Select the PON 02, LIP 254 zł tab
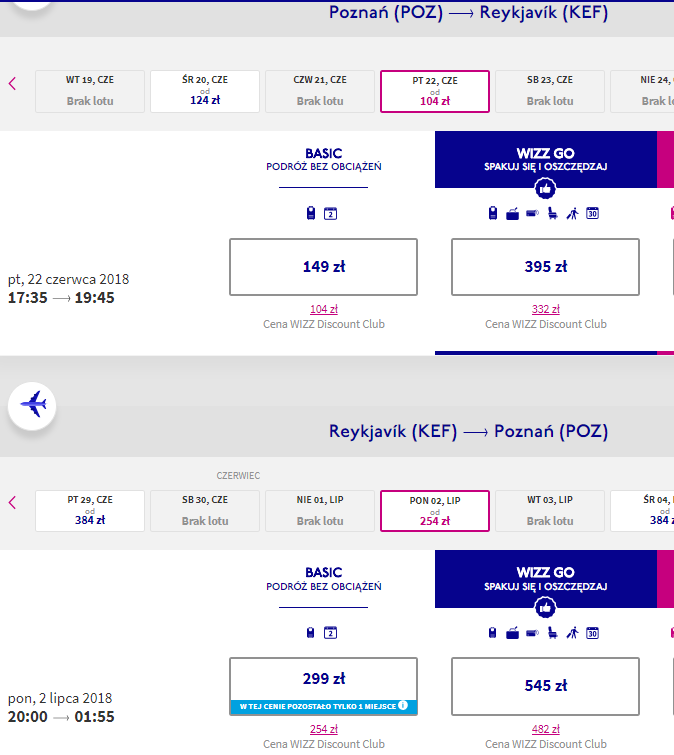The height and width of the screenshot is (755, 674). 435,511
